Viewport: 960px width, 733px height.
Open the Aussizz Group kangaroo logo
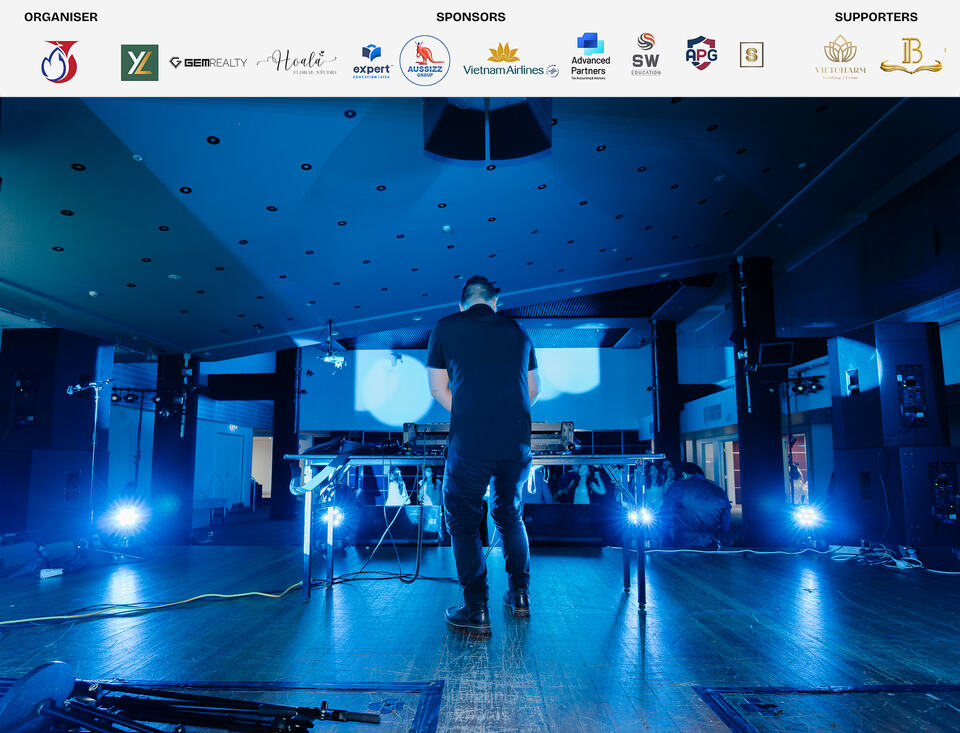pyautogui.click(x=425, y=60)
